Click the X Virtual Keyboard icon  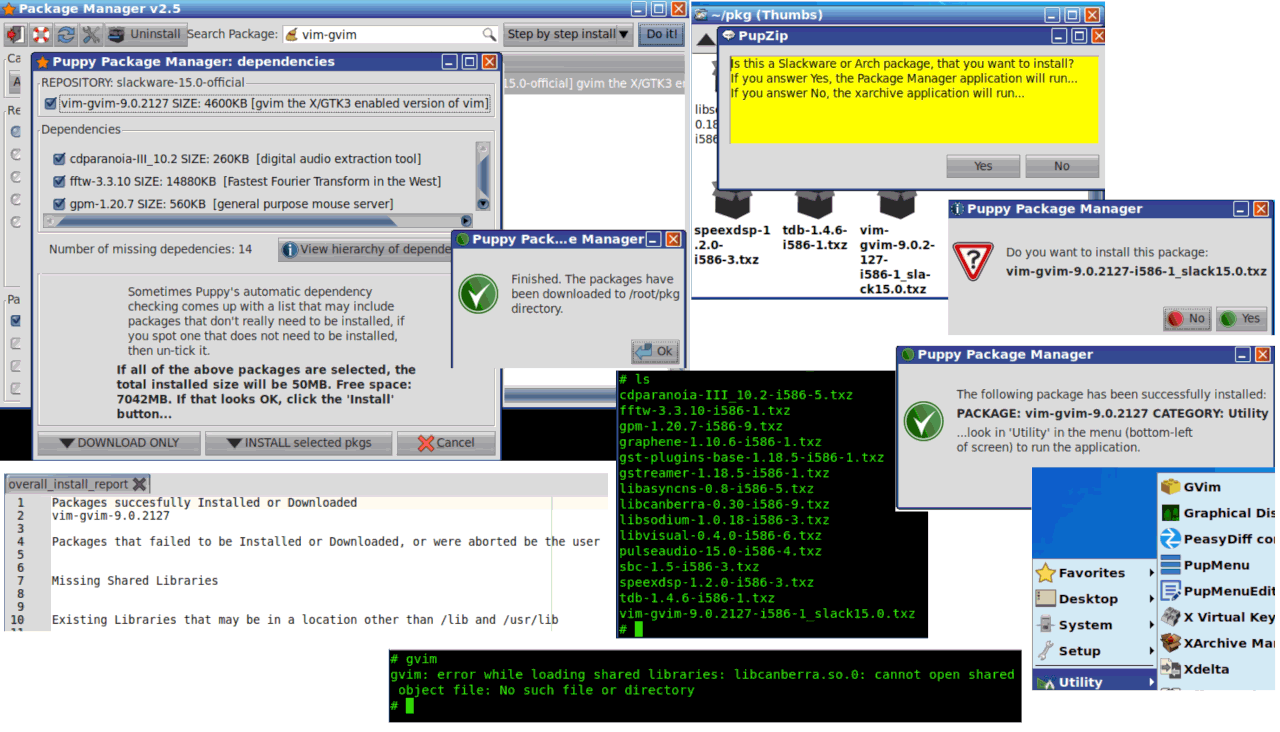coord(1170,617)
